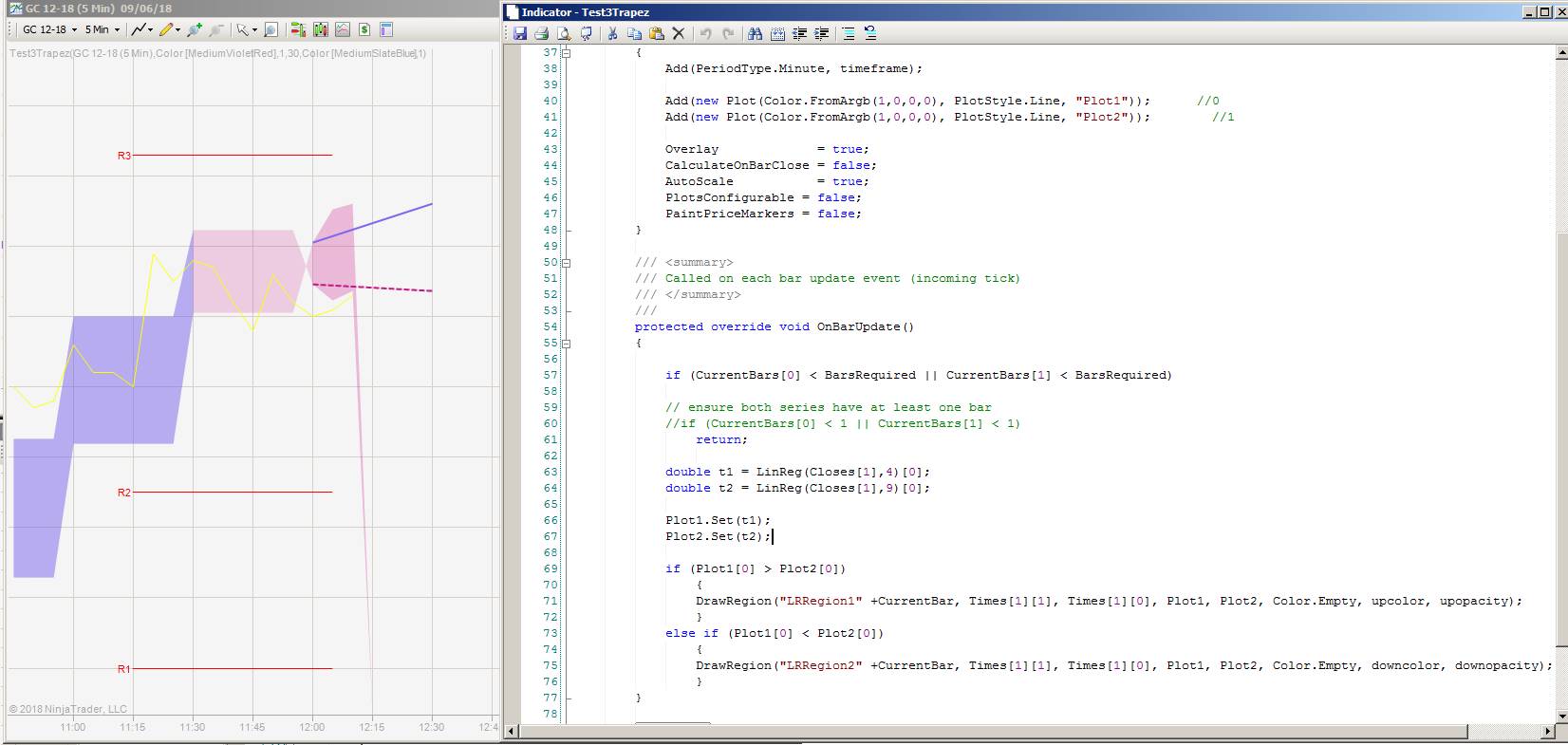Open the chart style line dropdown
This screenshot has height=745, width=1568.
point(150,29)
